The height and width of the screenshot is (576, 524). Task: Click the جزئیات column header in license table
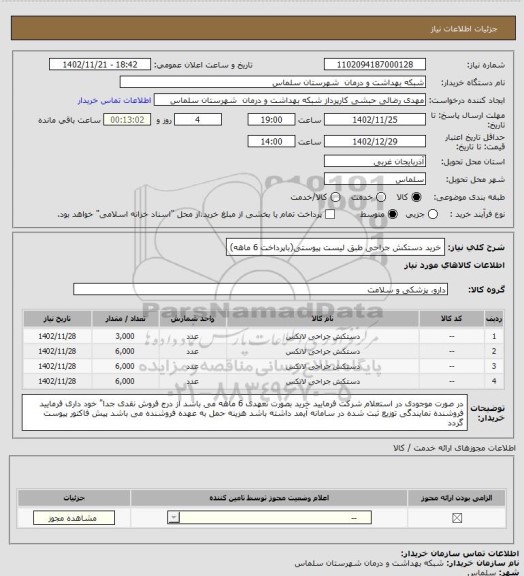(x=74, y=498)
